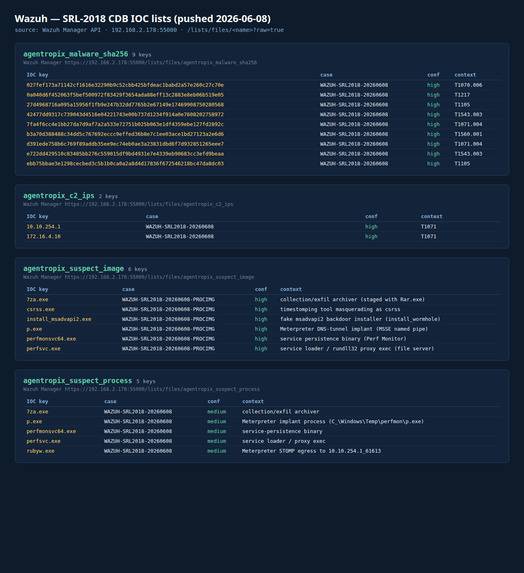Click the hash starting with 27d4968716

click(x=125, y=105)
